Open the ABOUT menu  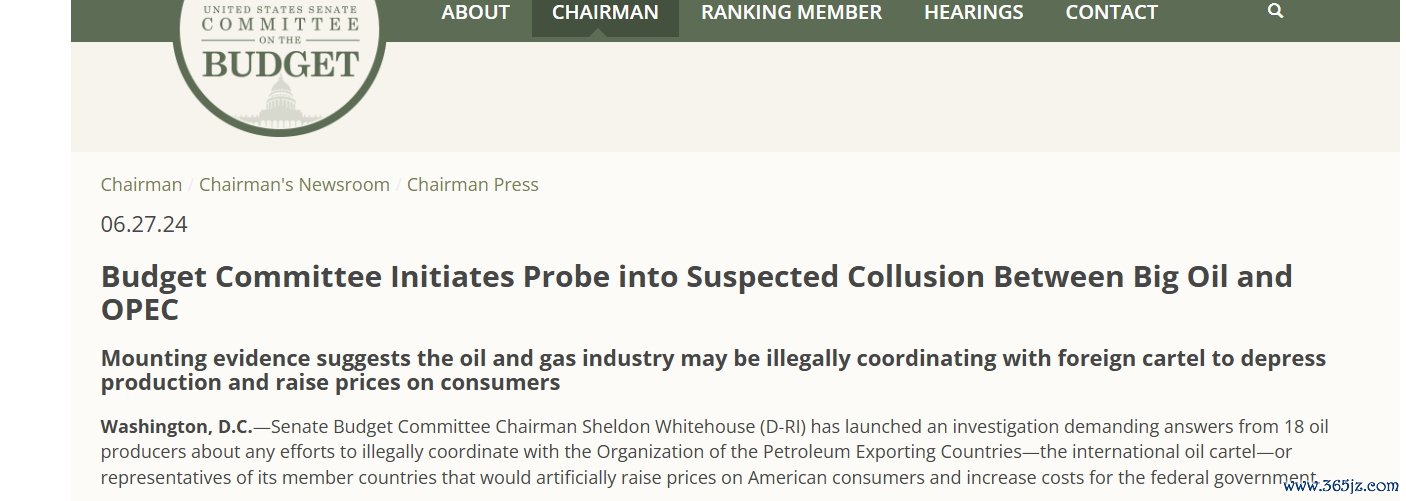coord(475,13)
